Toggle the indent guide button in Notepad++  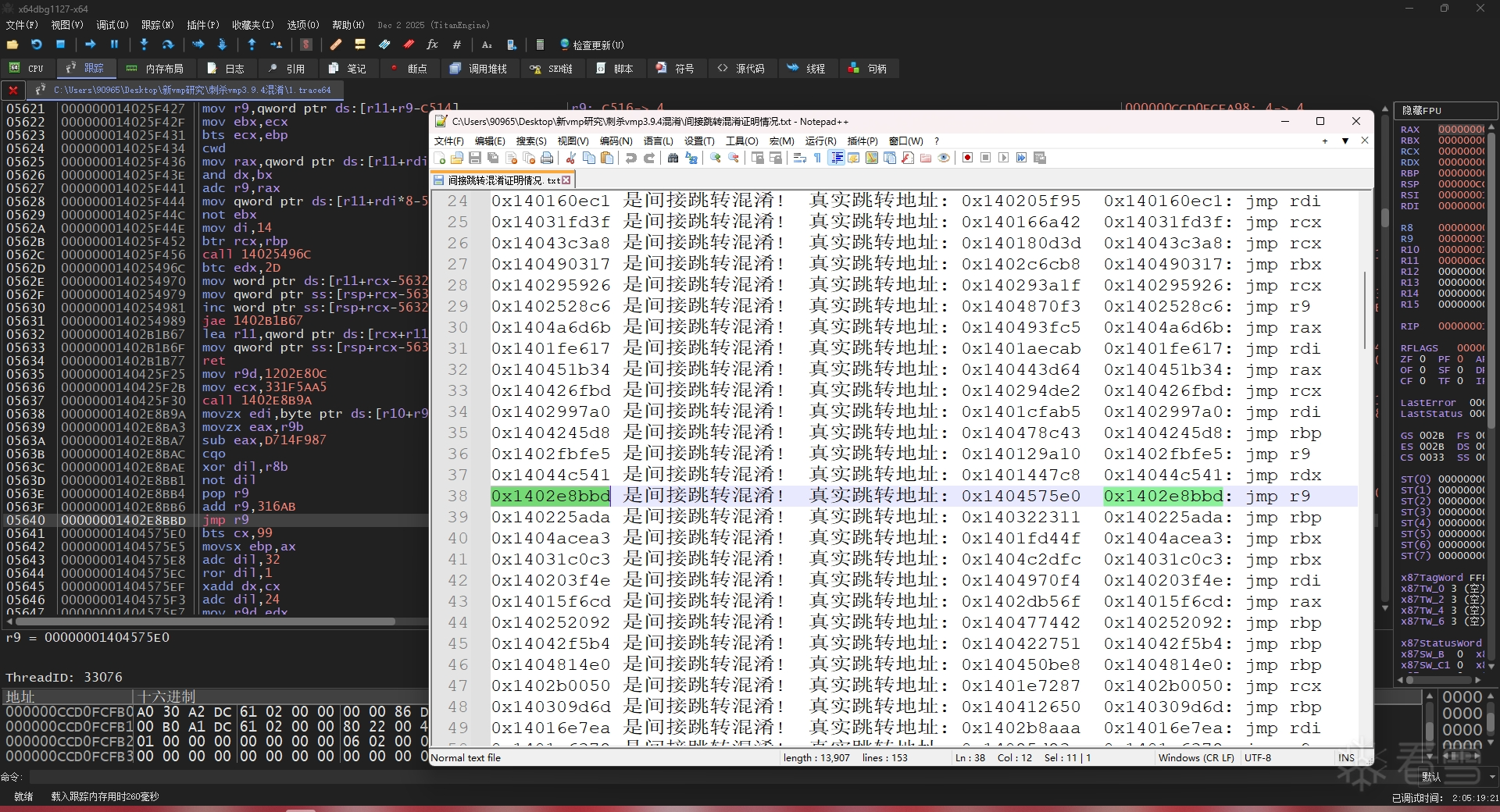pos(837,158)
